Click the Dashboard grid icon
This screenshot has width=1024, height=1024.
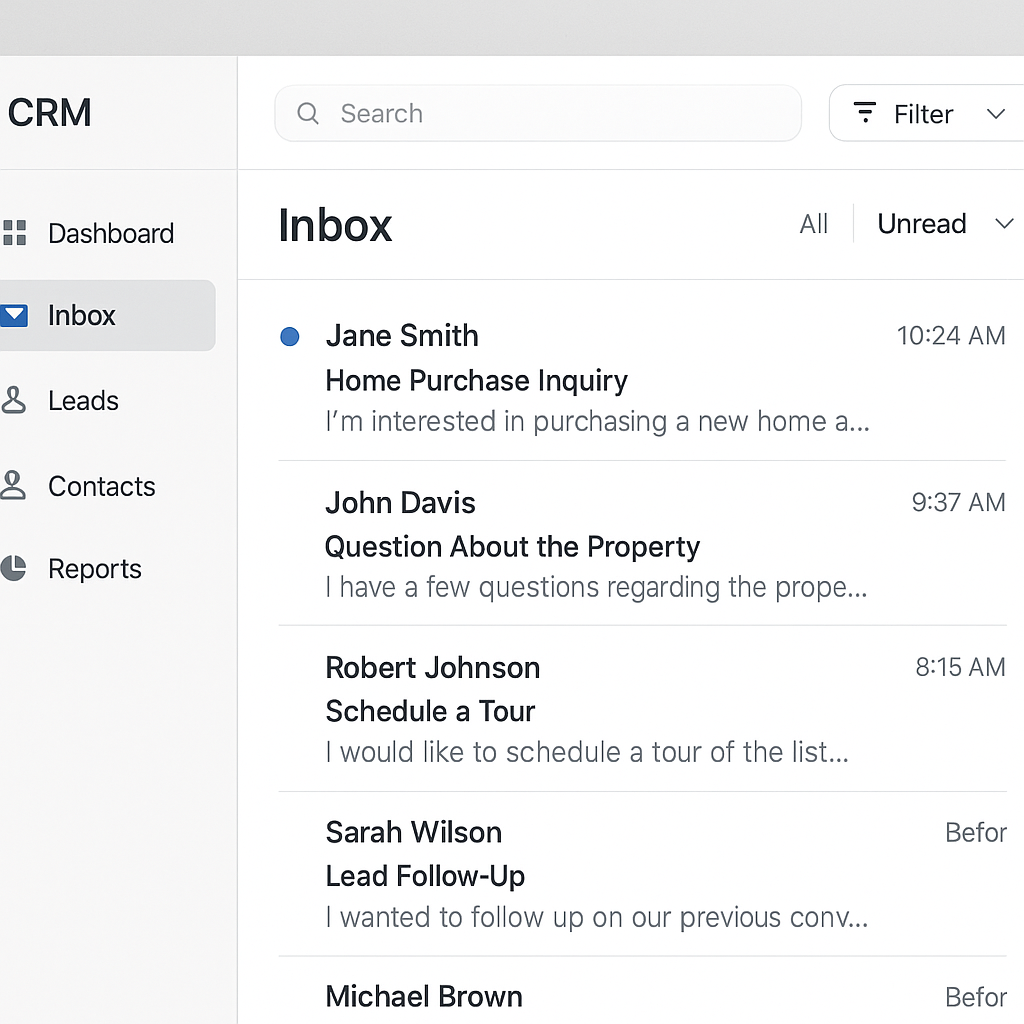pos(14,233)
